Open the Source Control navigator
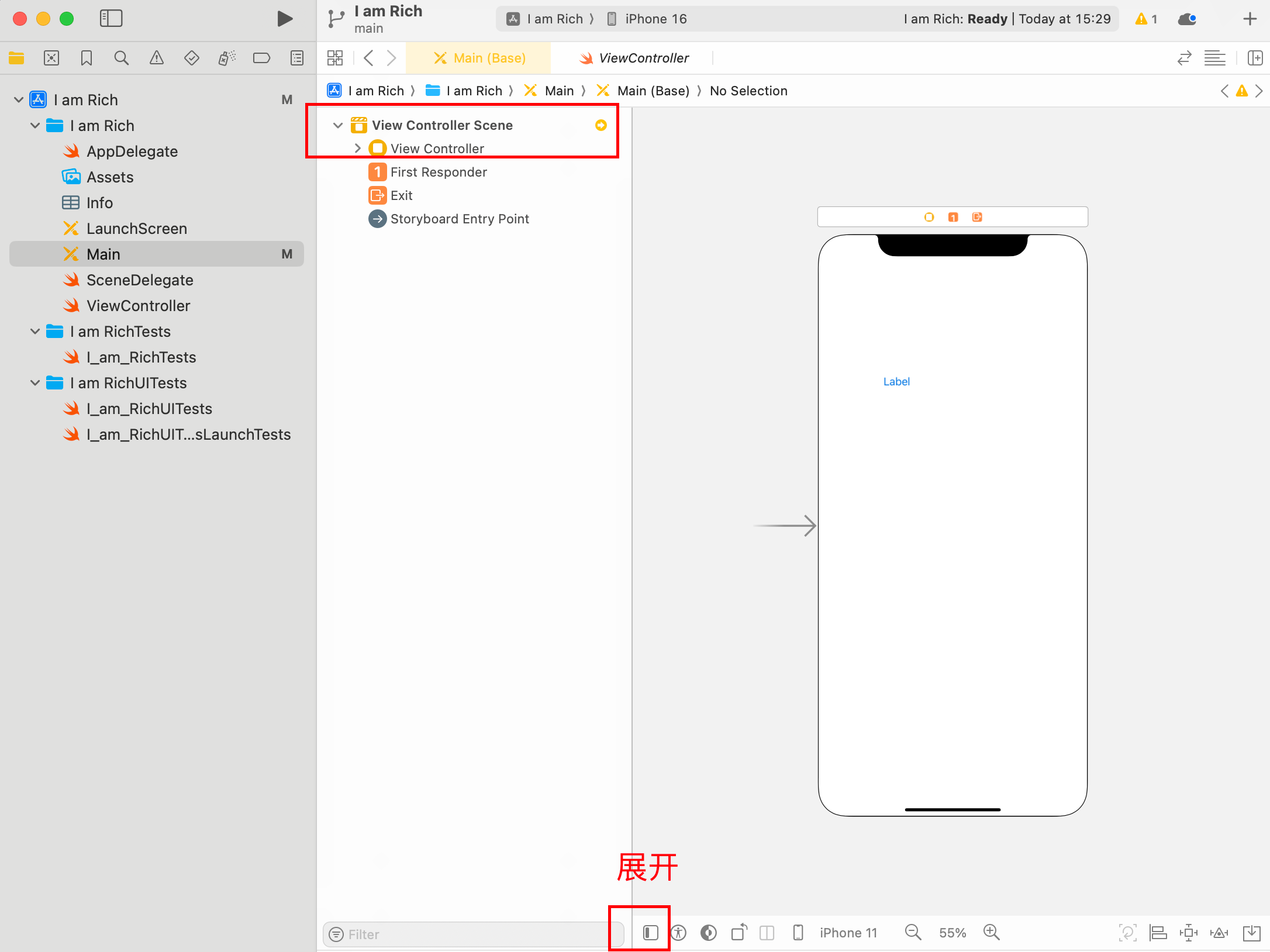Image resolution: width=1270 pixels, height=952 pixels. (x=51, y=58)
